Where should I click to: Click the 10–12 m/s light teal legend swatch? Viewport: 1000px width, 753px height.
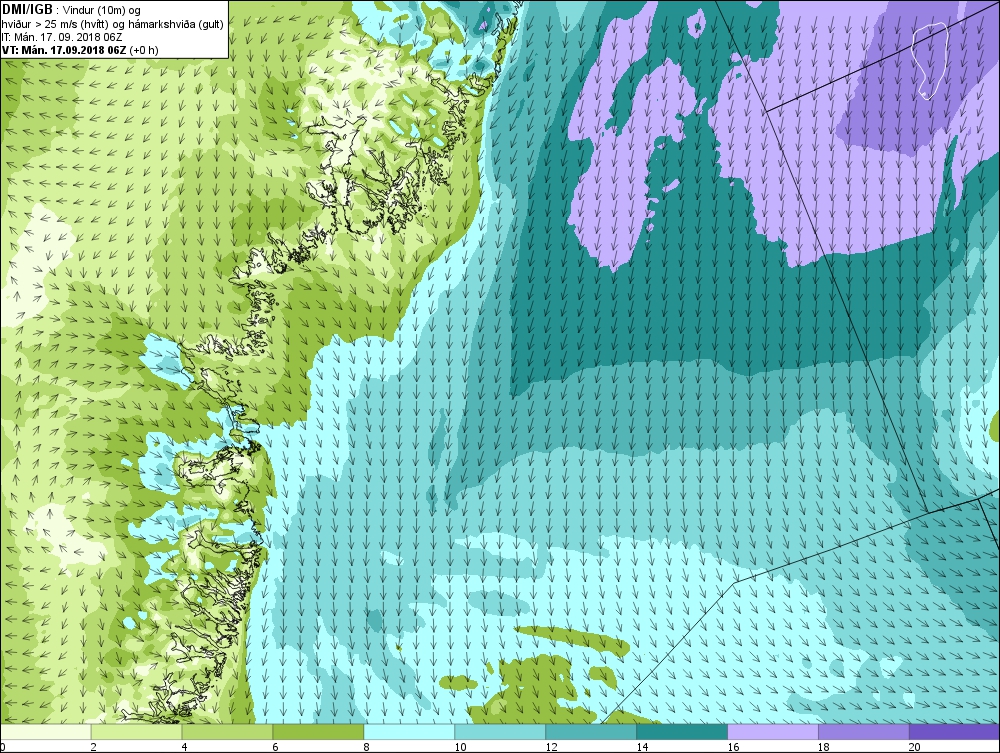(x=500, y=732)
